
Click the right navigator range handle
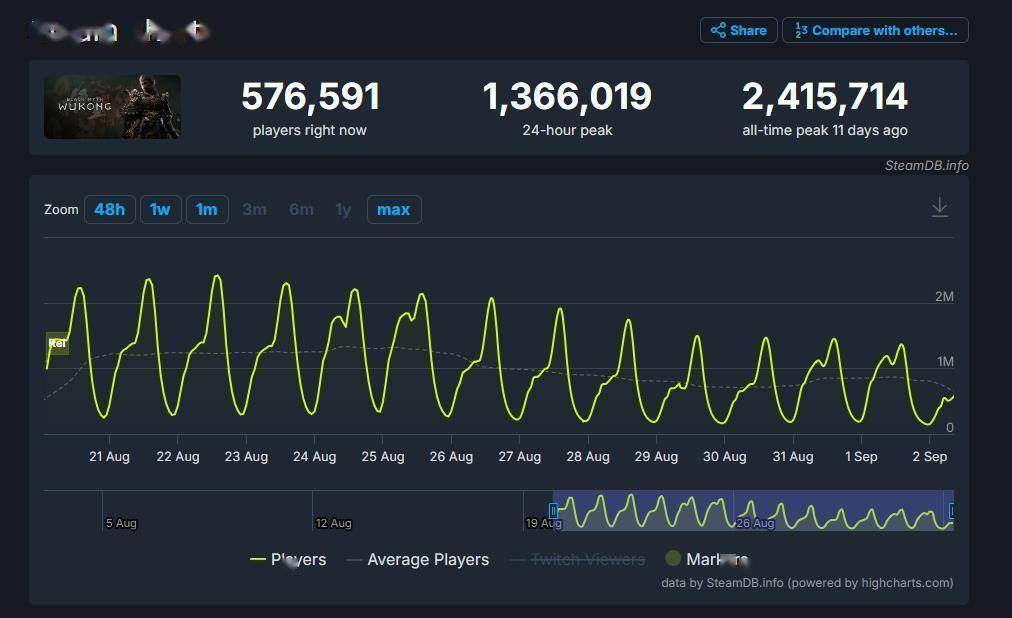[x=951, y=511]
